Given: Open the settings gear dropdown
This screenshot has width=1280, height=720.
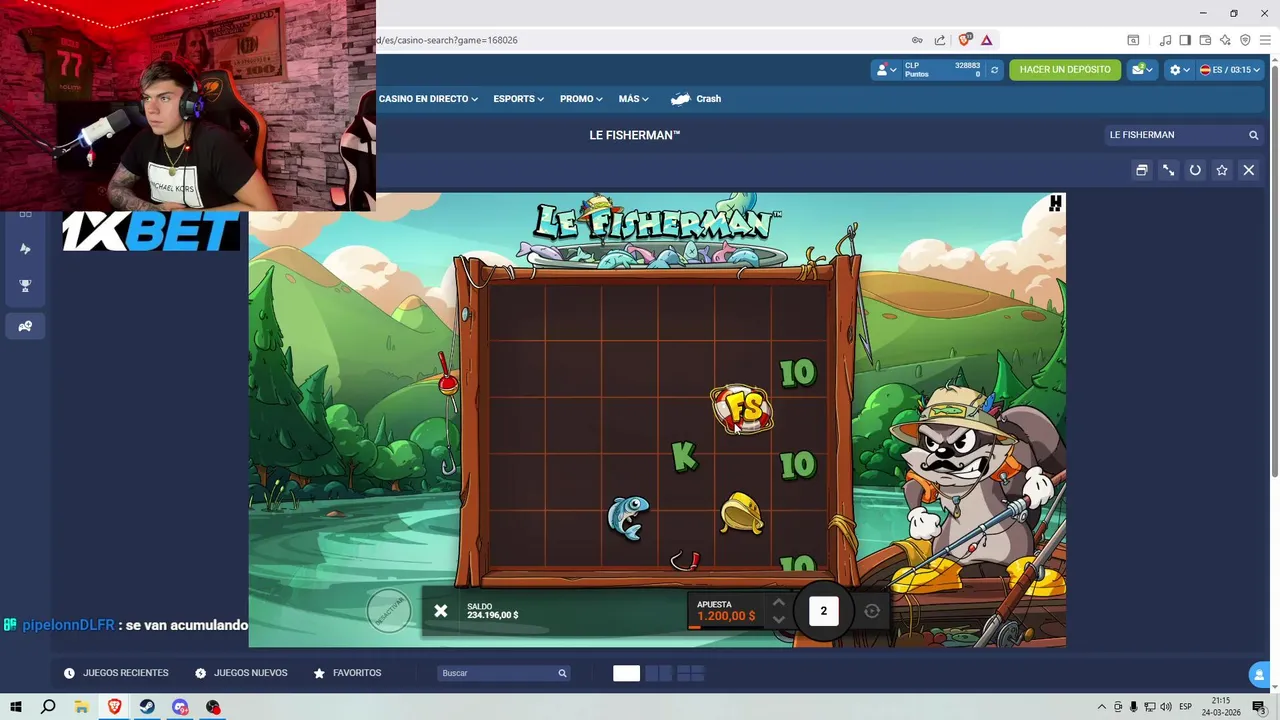Looking at the screenshot, I should [1180, 70].
